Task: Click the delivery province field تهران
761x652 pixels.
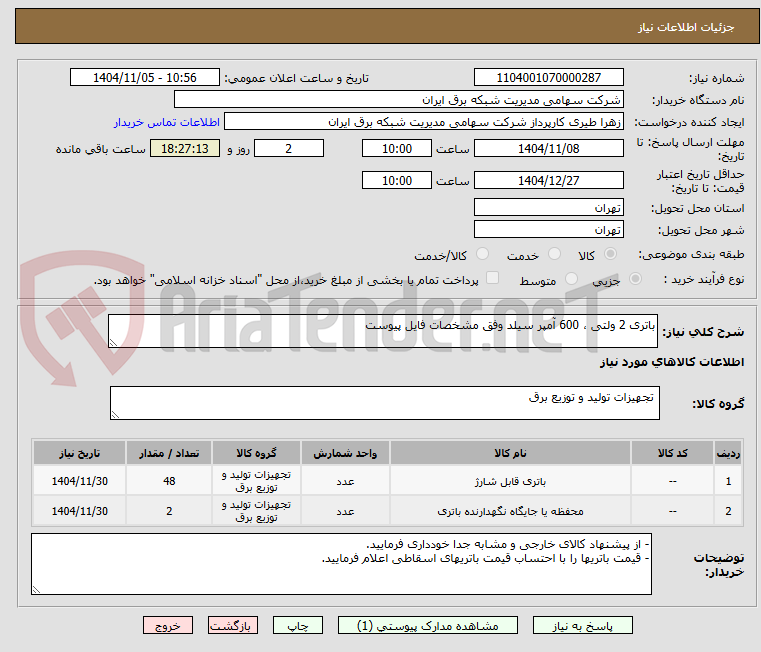Action: (x=548, y=207)
